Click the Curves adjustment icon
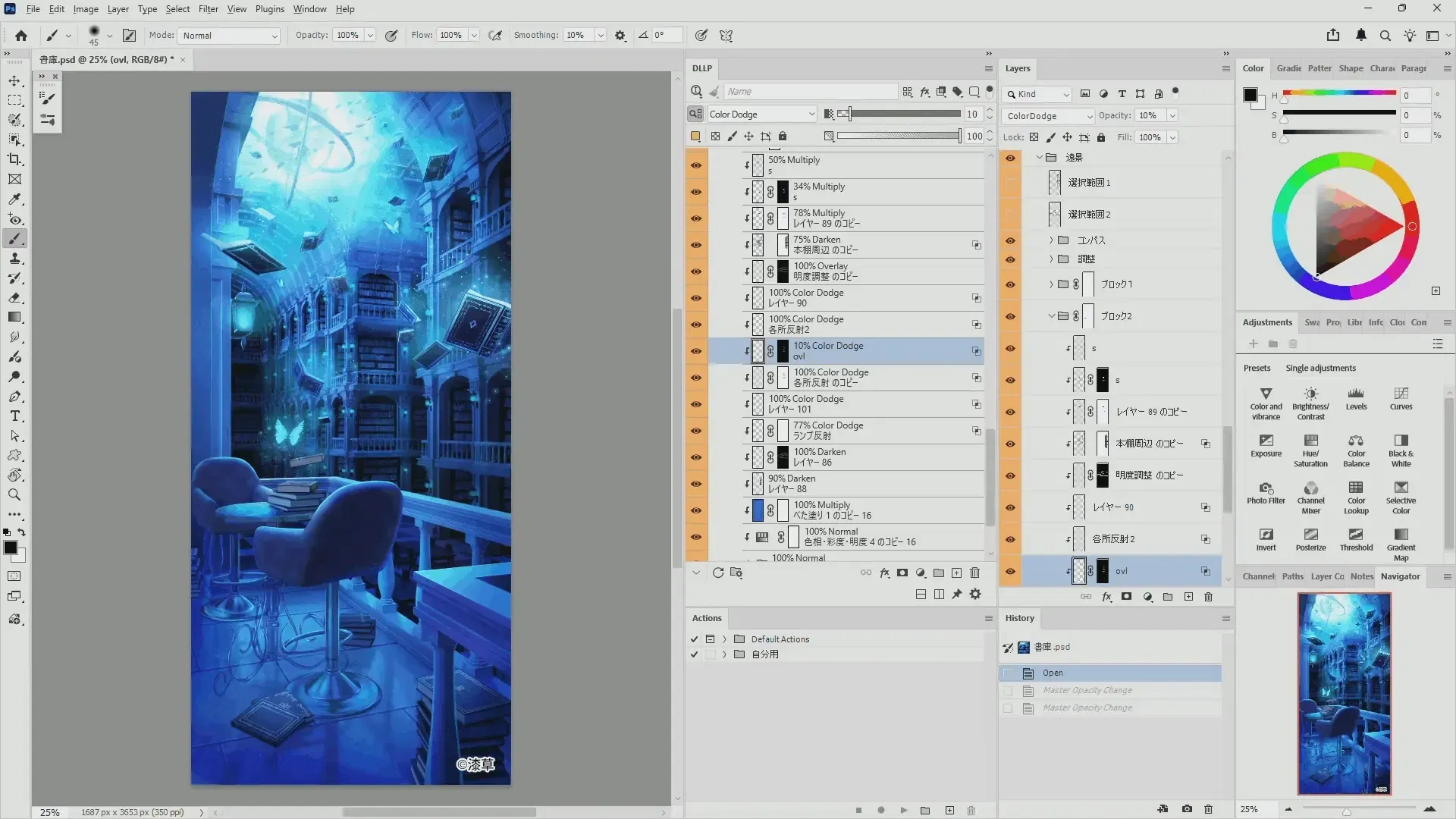 pos(1401,399)
